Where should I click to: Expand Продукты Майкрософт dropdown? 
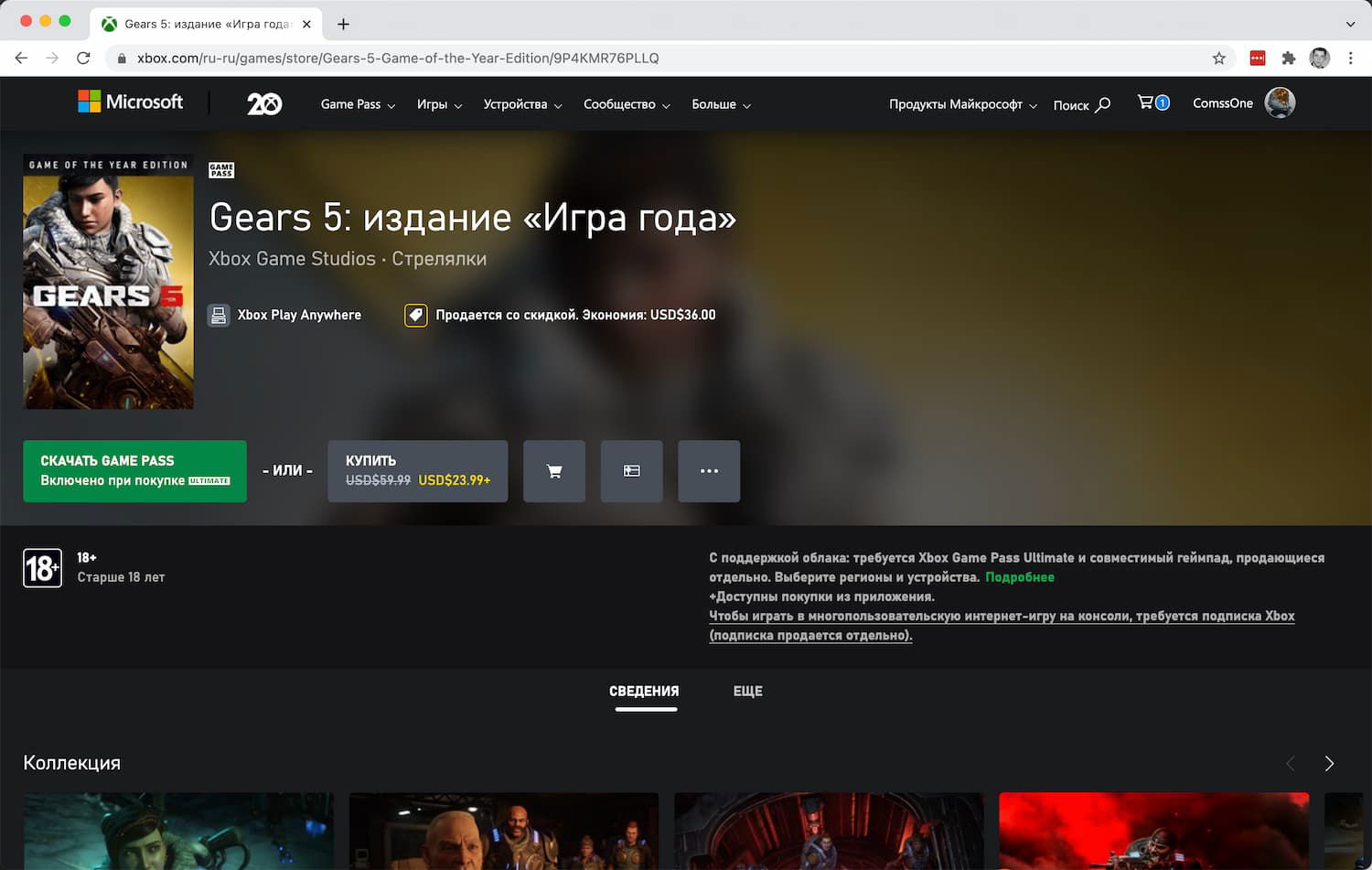click(x=963, y=104)
